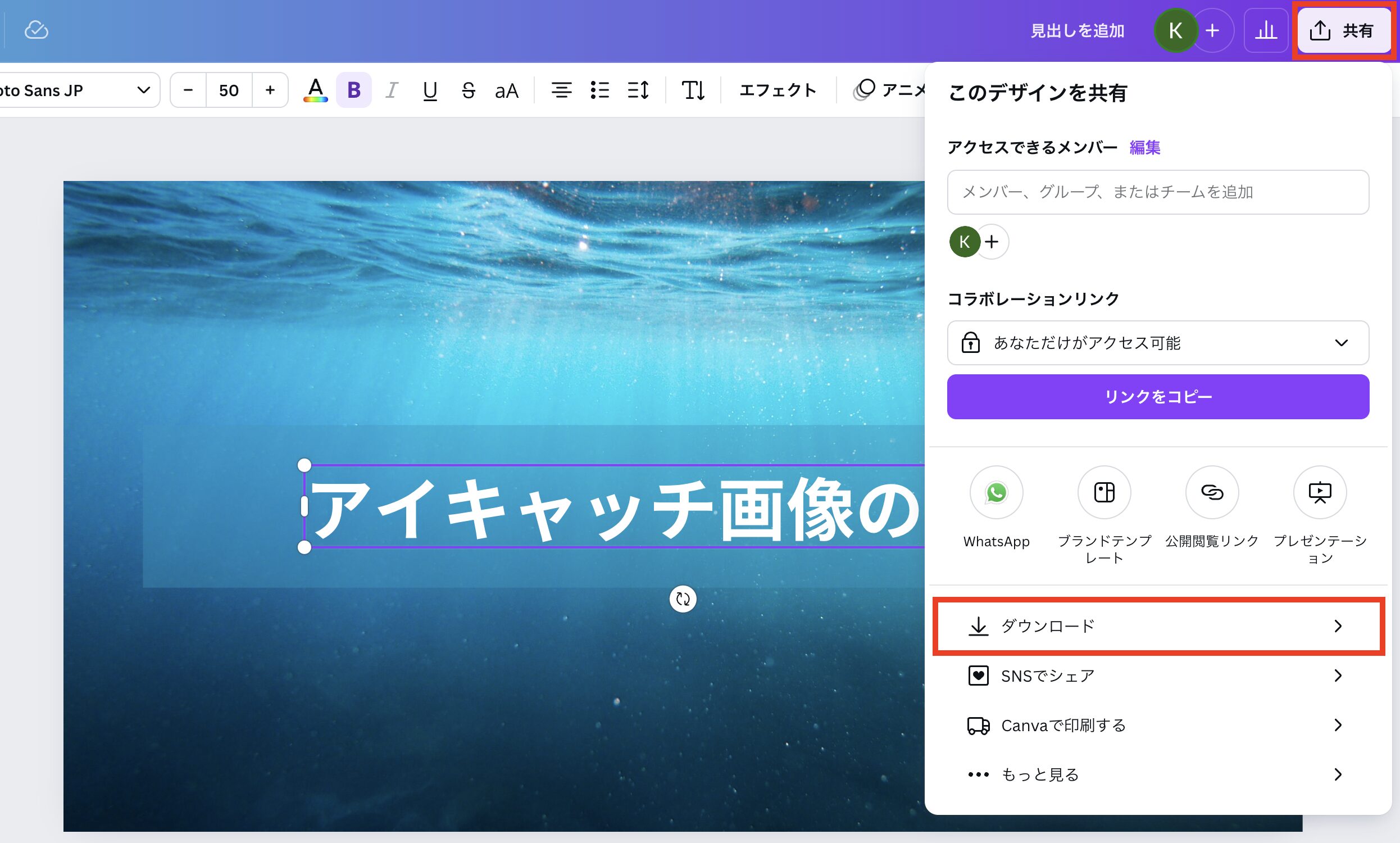
Task: Select the italic formatting icon
Action: 391,90
